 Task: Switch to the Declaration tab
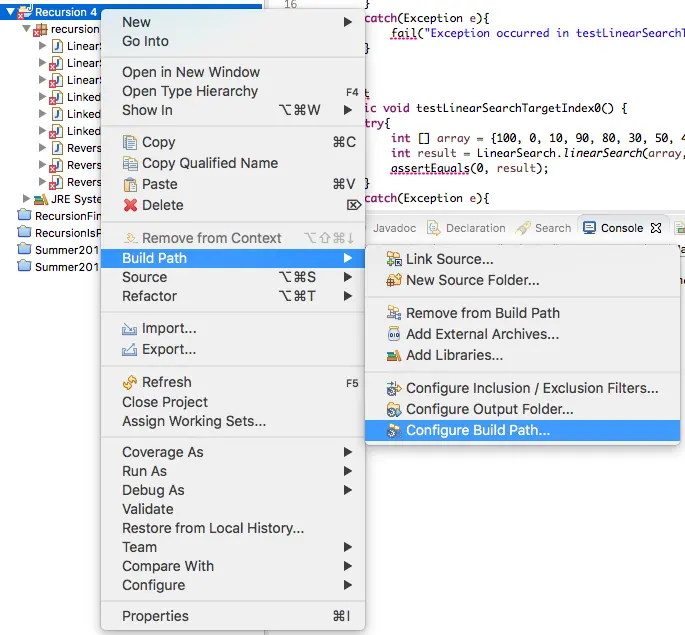(x=475, y=228)
